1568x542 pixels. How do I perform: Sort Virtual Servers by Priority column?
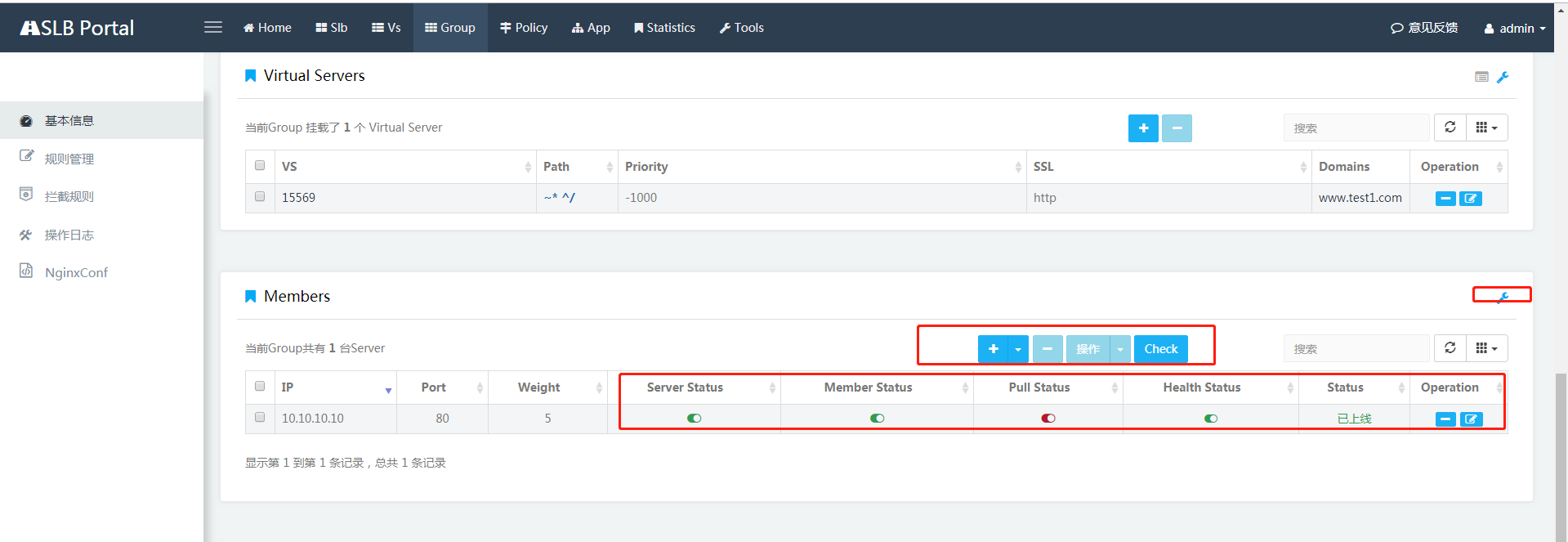point(822,167)
